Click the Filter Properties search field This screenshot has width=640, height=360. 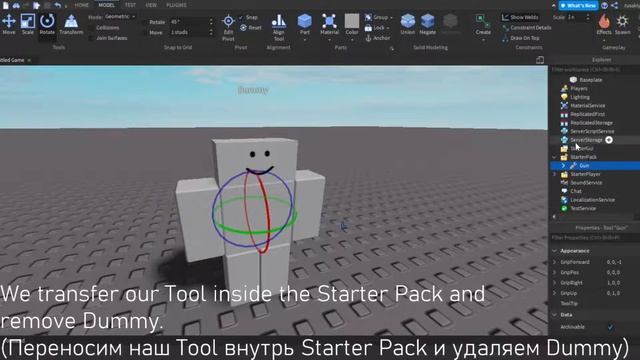click(x=594, y=238)
